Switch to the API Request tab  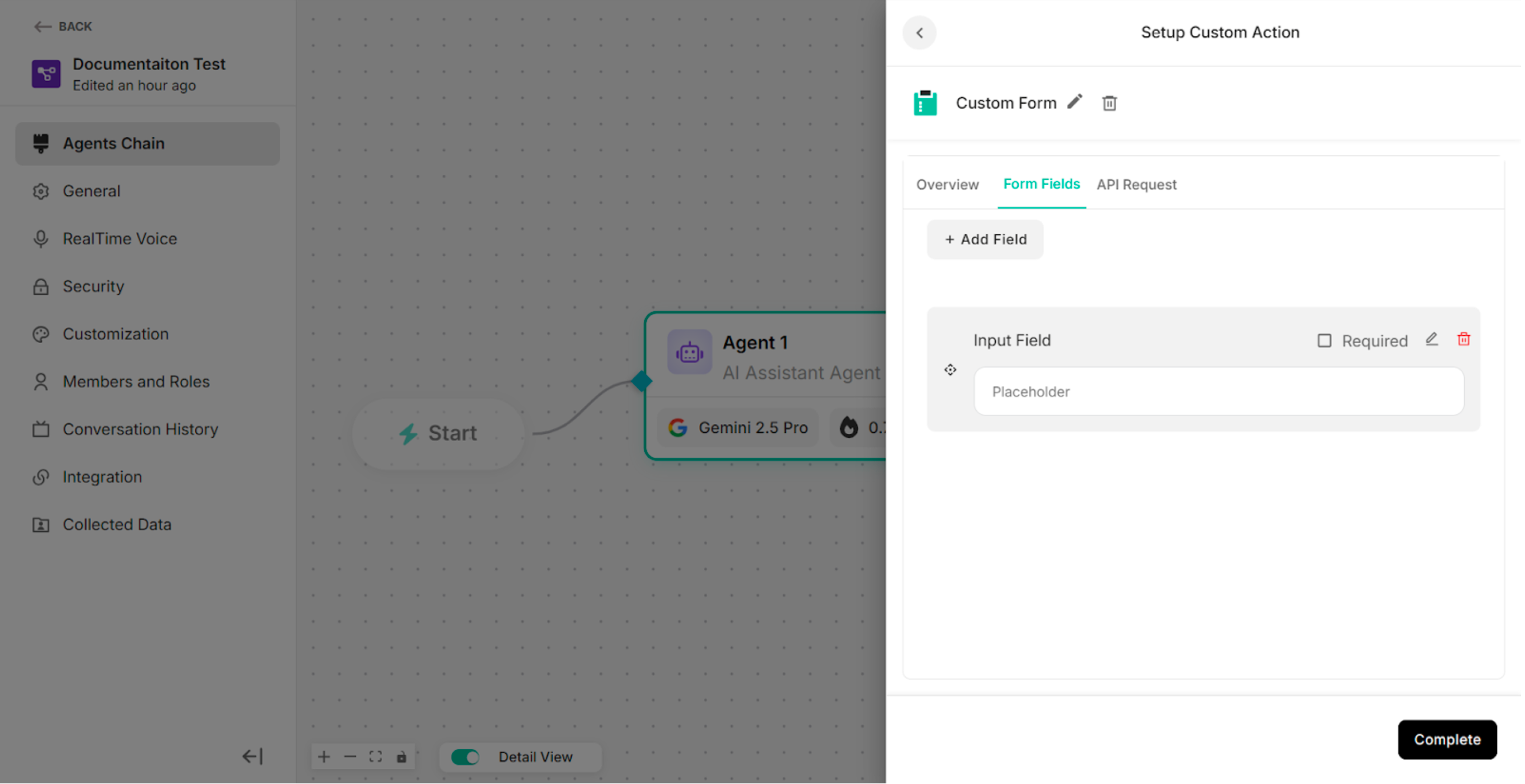tap(1137, 184)
